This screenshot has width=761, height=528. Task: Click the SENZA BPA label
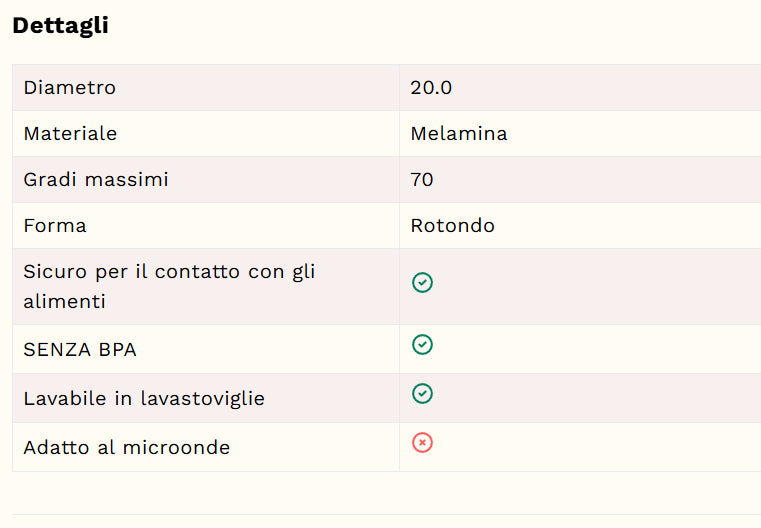[80, 349]
